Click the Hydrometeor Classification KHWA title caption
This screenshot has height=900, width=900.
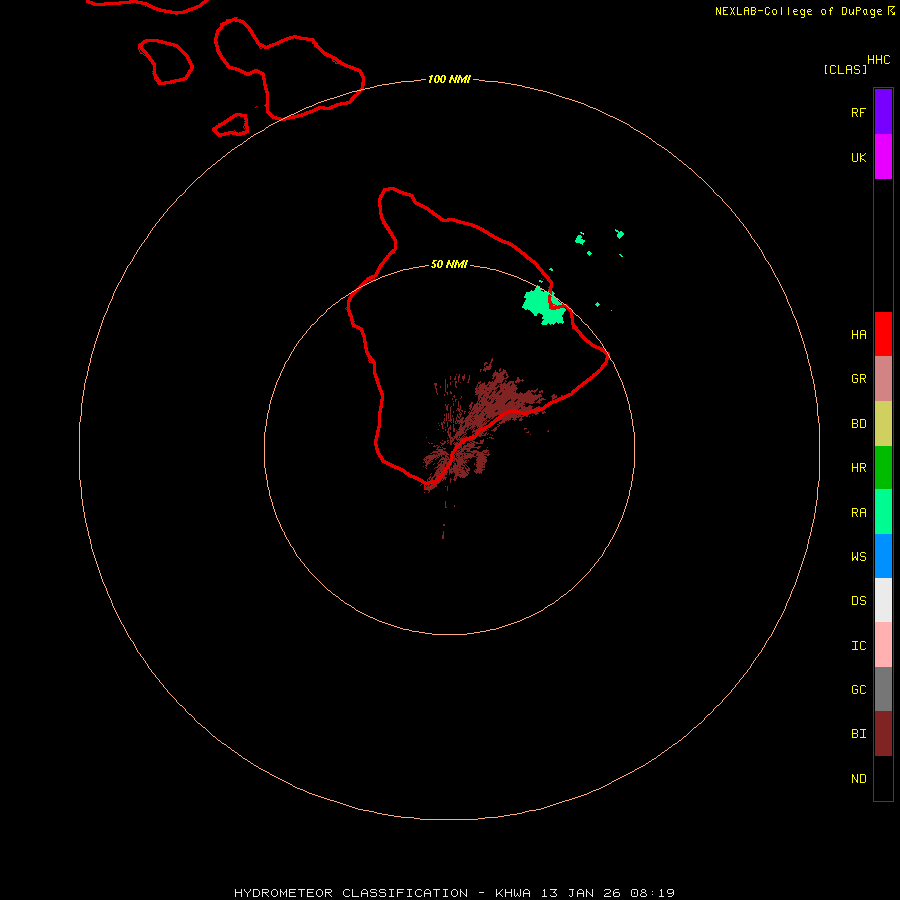(x=454, y=893)
